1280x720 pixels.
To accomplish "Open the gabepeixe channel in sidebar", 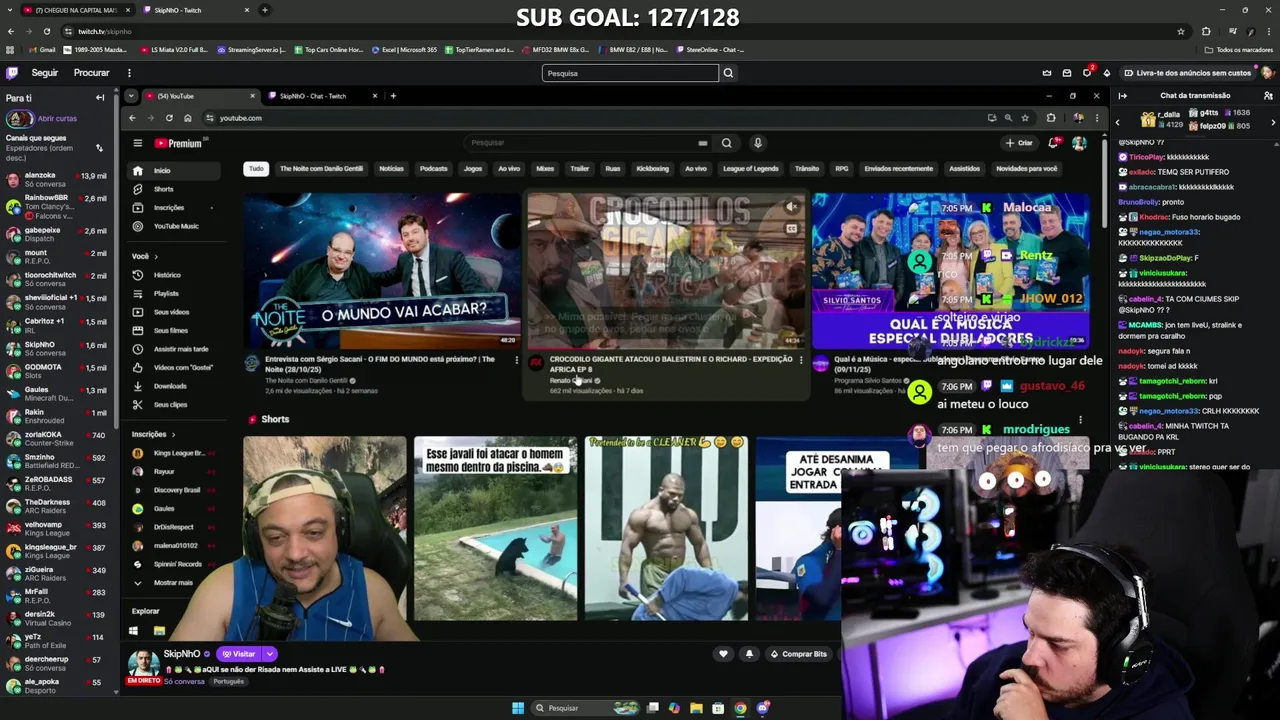I will point(56,234).
